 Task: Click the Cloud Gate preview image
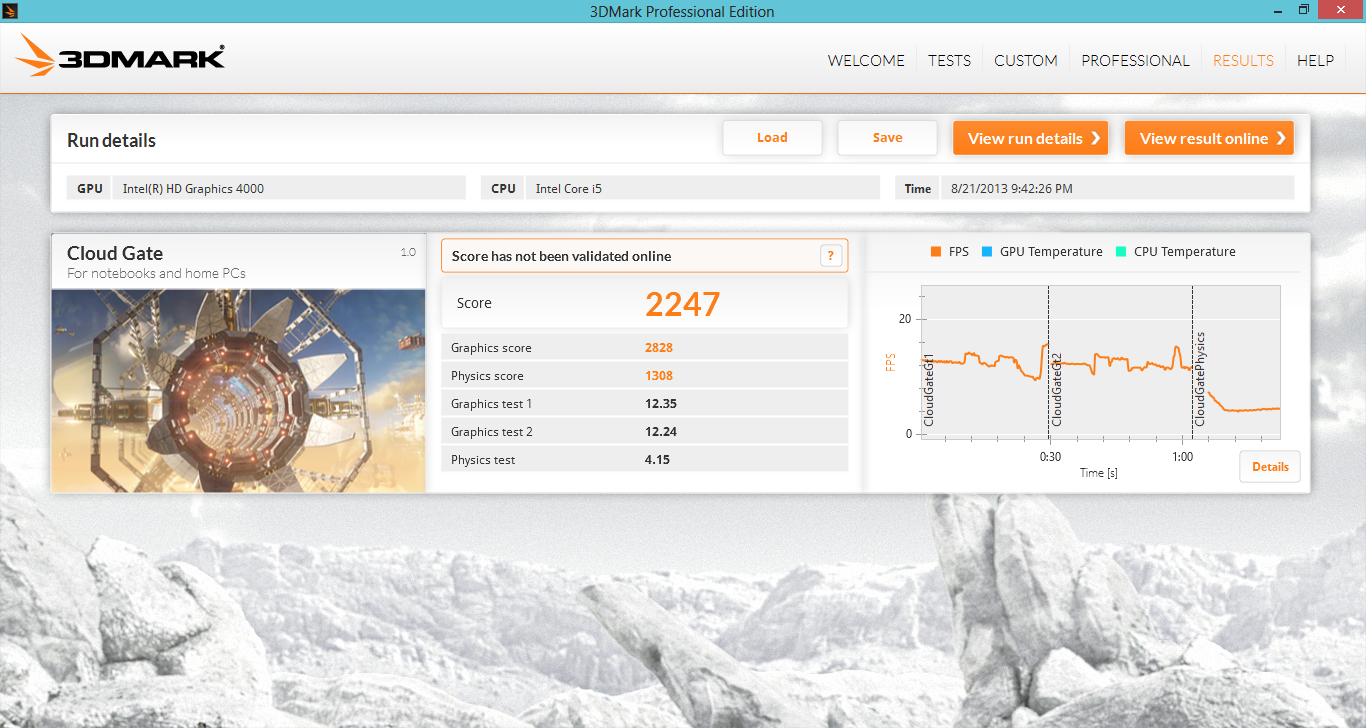(238, 391)
